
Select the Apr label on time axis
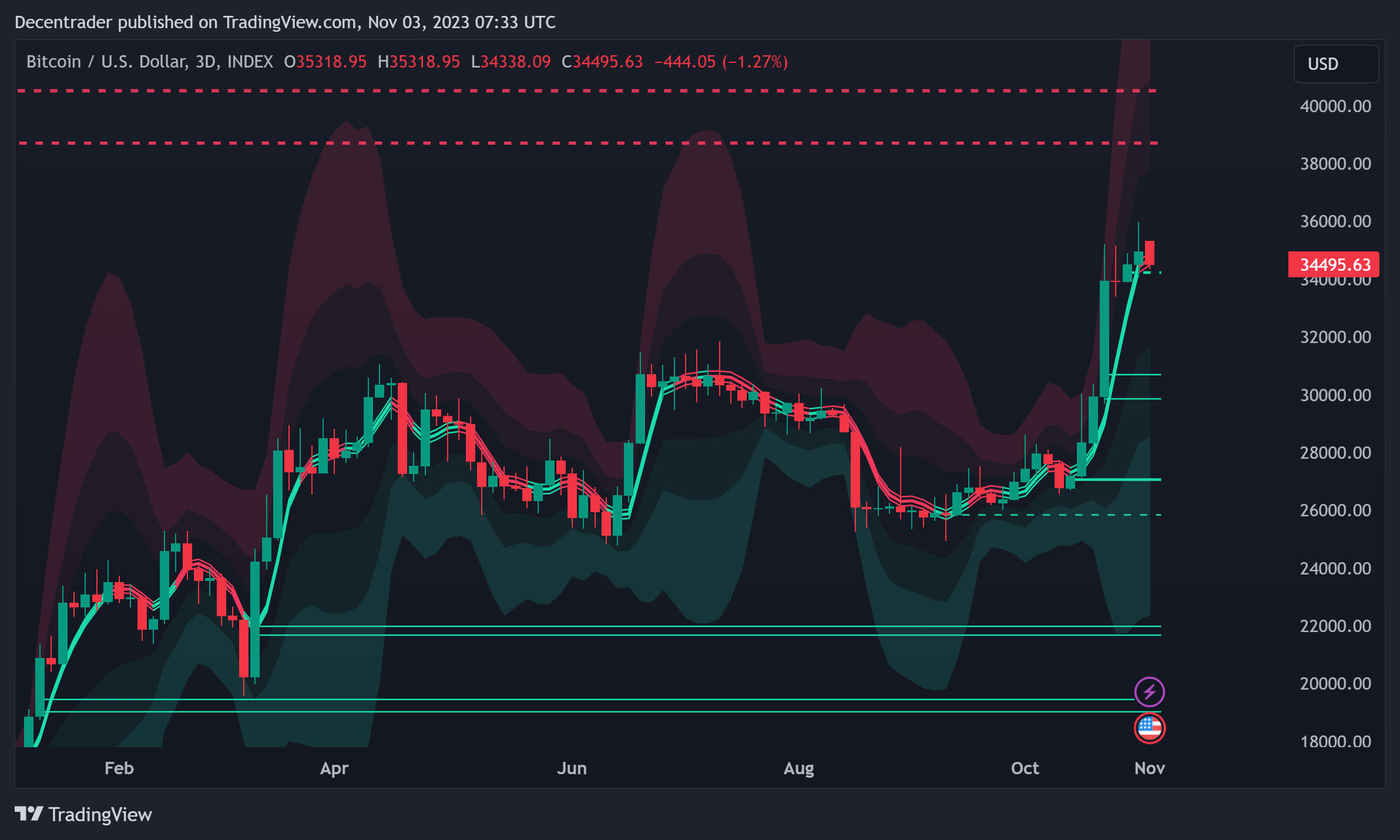[334, 768]
